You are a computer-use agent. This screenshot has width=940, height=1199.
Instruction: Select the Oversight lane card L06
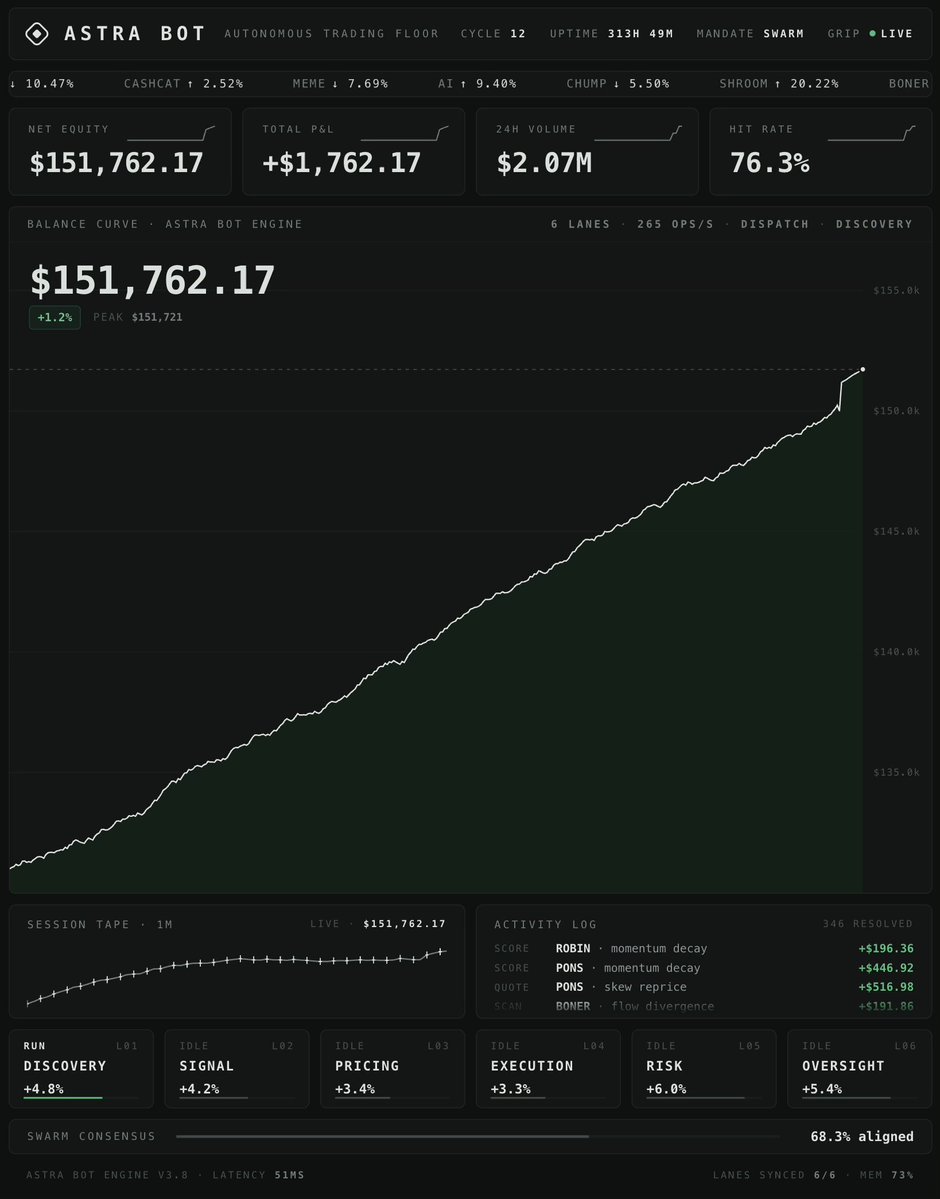tap(860, 1068)
